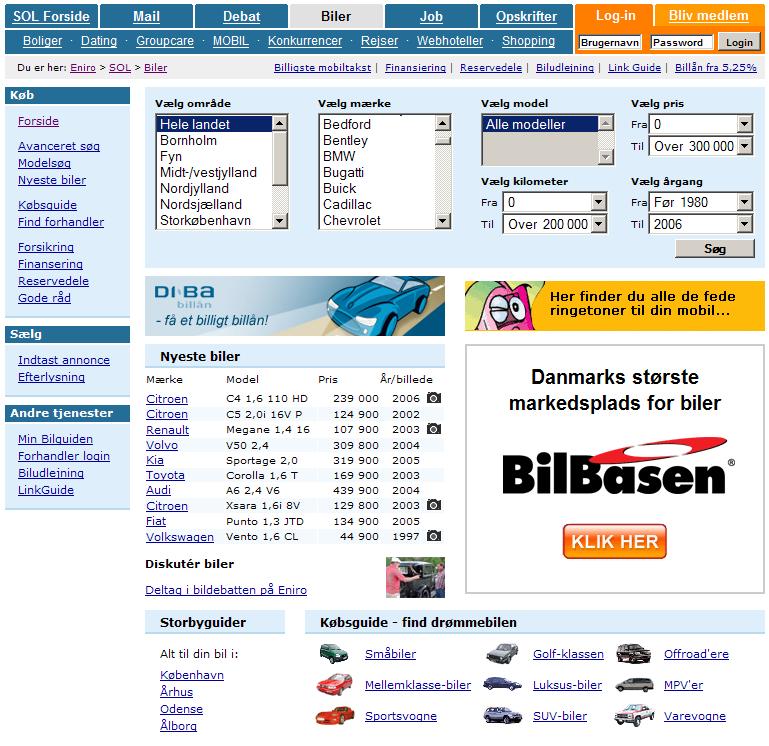Select Alle modeller in model list
769x746 pixels.
pos(540,124)
